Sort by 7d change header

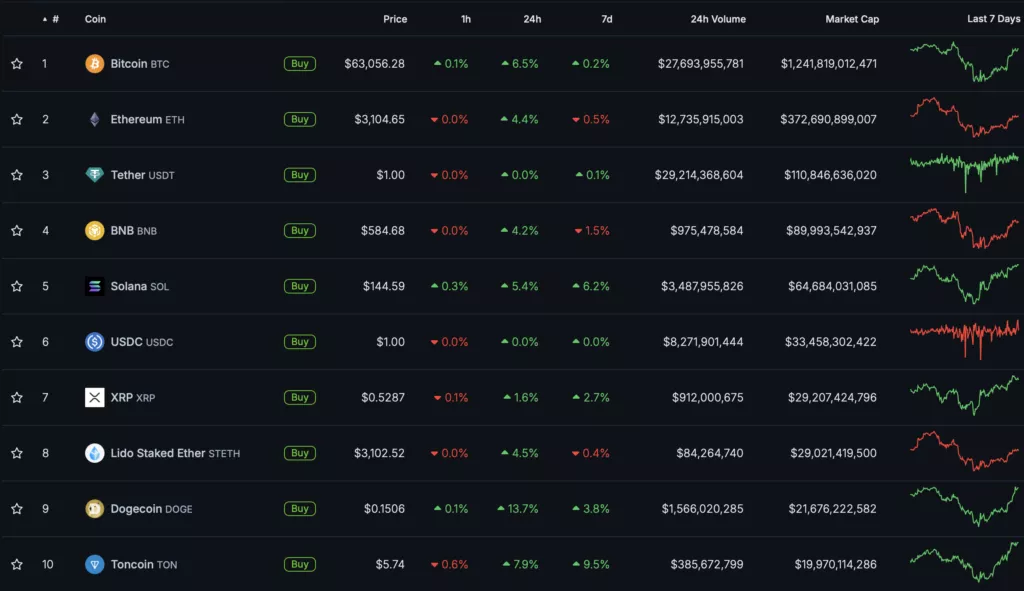point(607,19)
